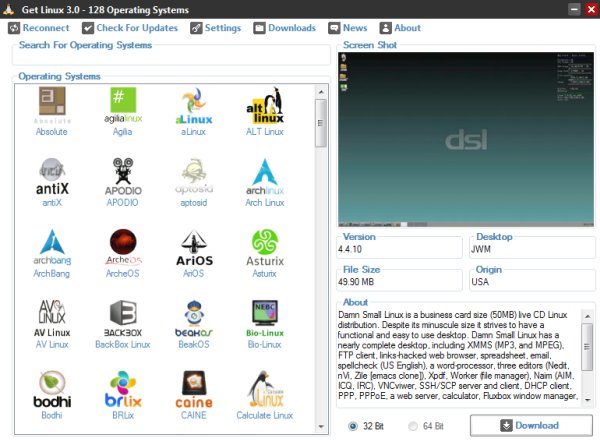Click the OS list scroll down arrow
The width and height of the screenshot is (600, 440).
321,427
